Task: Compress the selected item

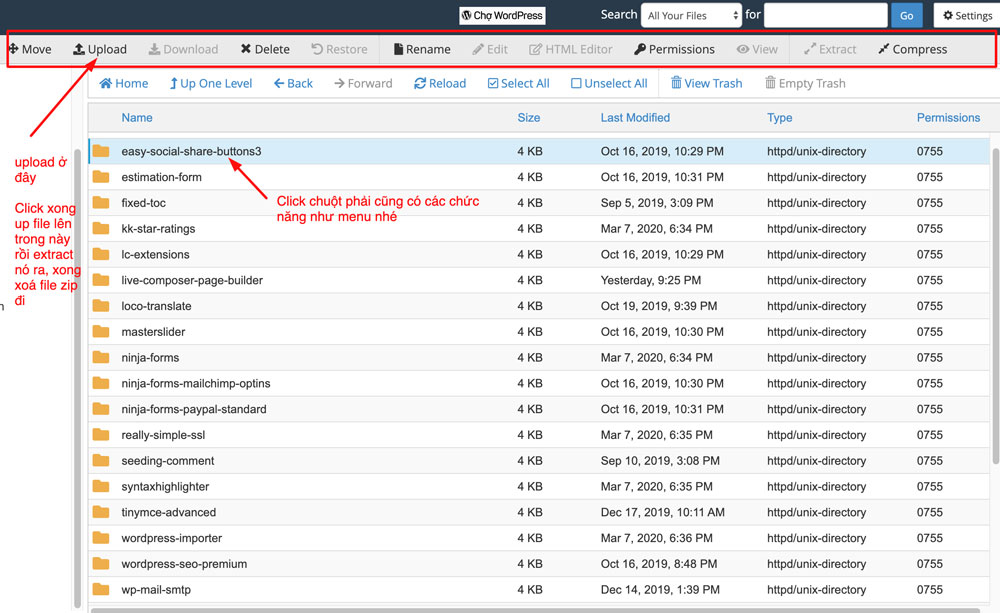Action: pos(913,49)
